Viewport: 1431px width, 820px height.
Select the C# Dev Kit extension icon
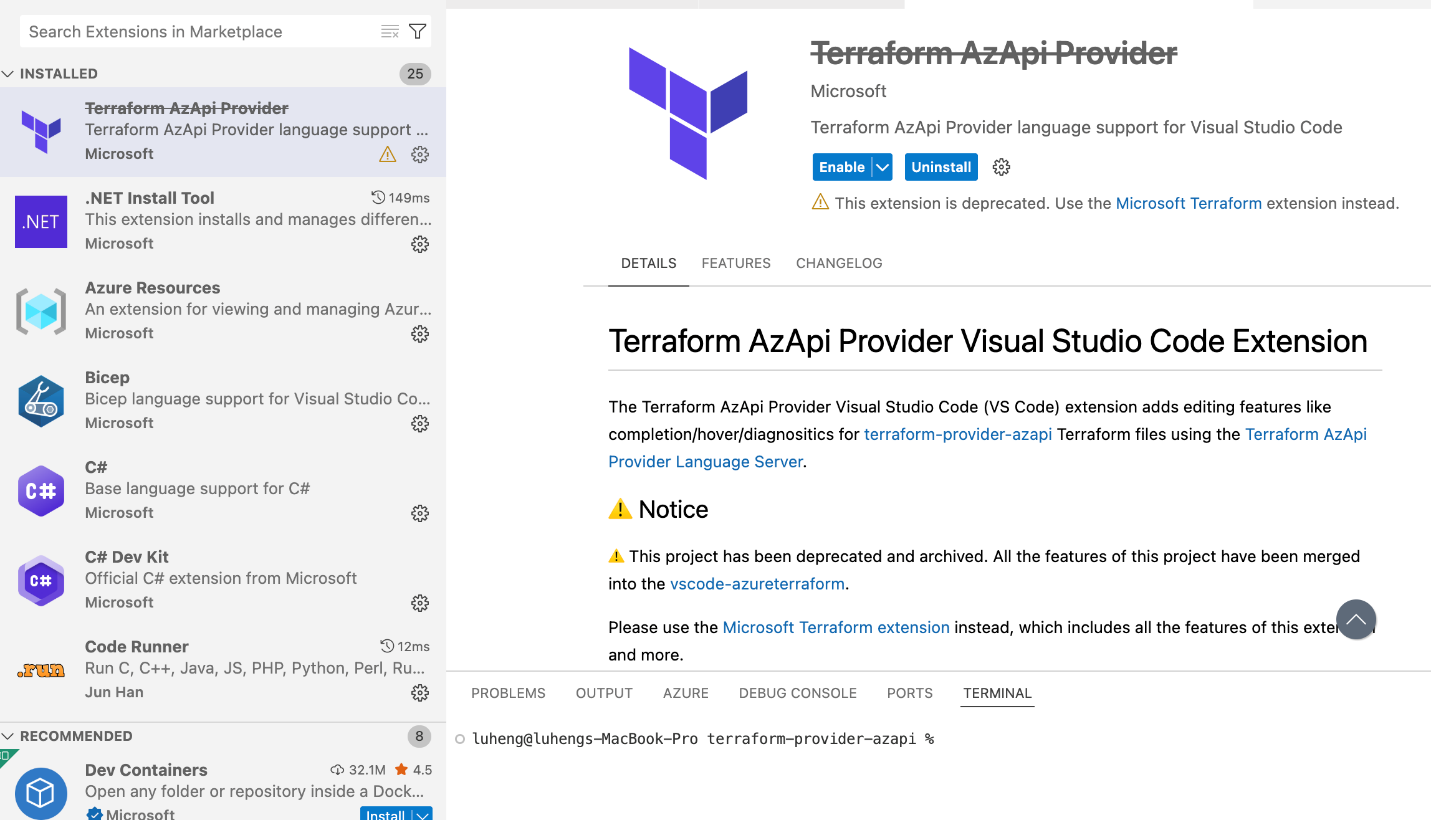[40, 580]
